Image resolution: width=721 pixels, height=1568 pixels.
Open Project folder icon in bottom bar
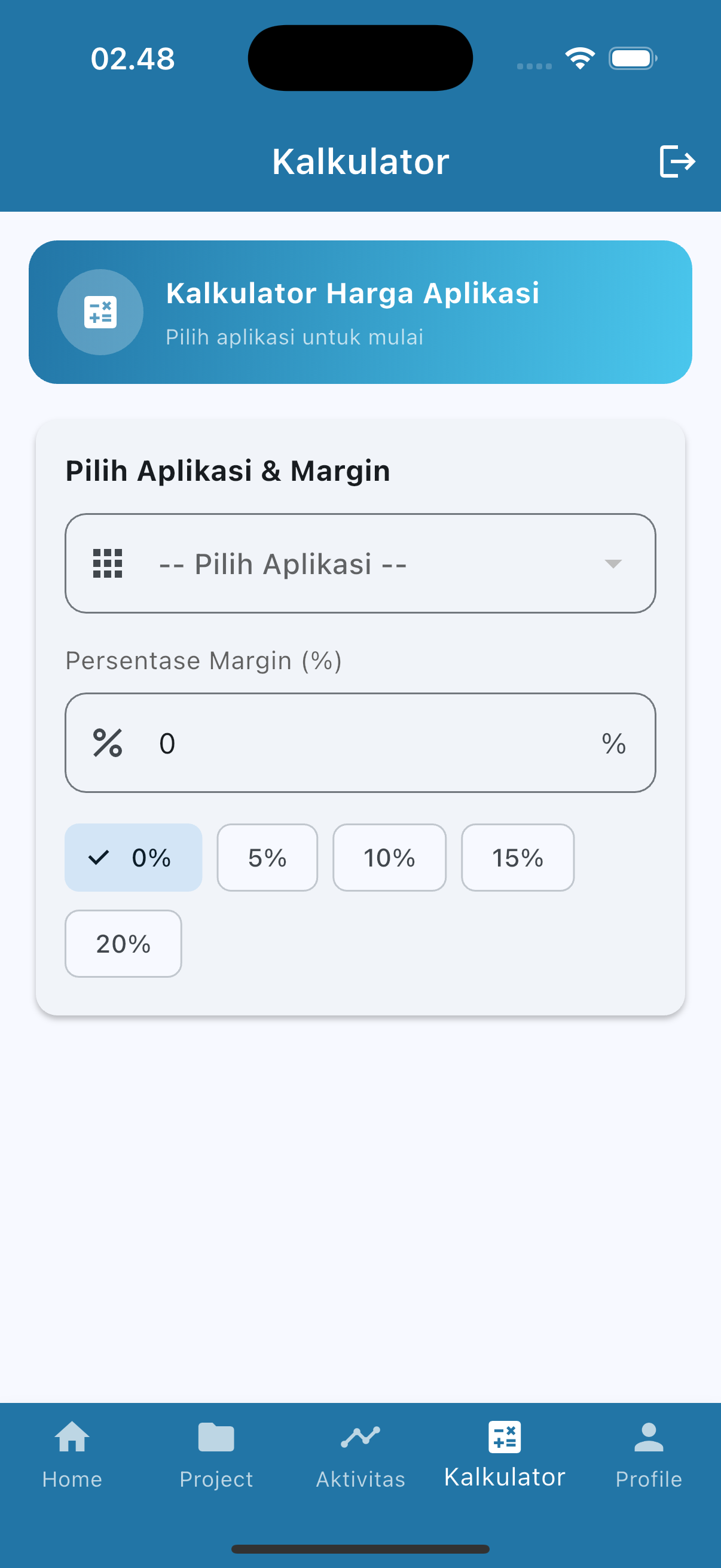tap(216, 1437)
